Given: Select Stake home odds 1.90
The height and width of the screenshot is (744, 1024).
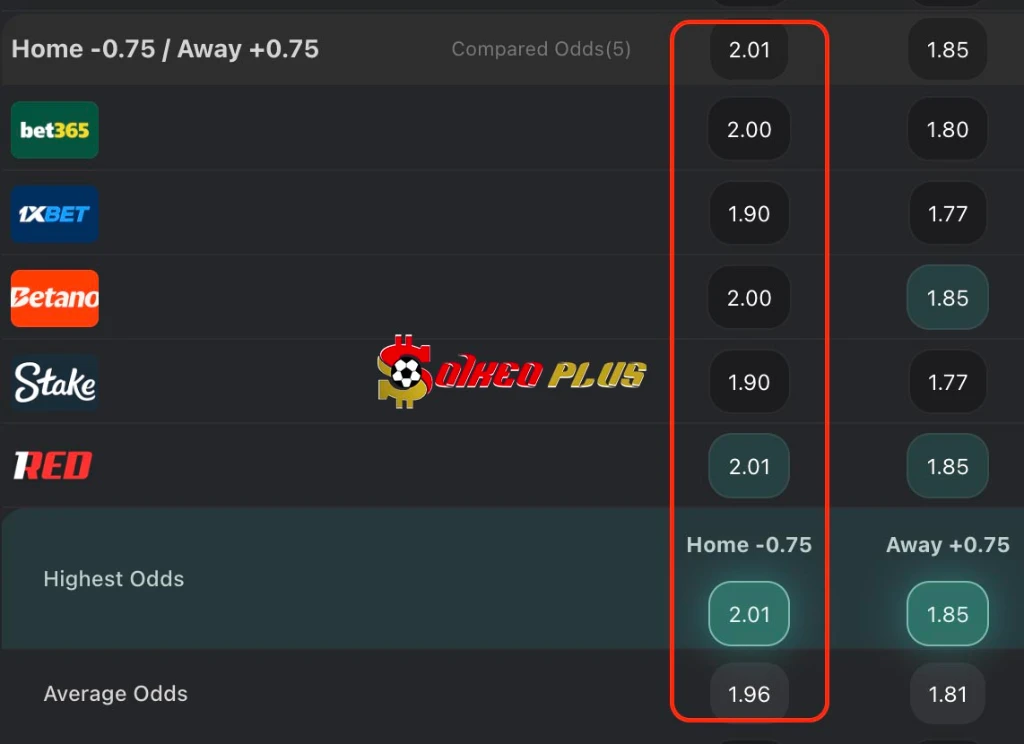Looking at the screenshot, I should click(x=749, y=382).
